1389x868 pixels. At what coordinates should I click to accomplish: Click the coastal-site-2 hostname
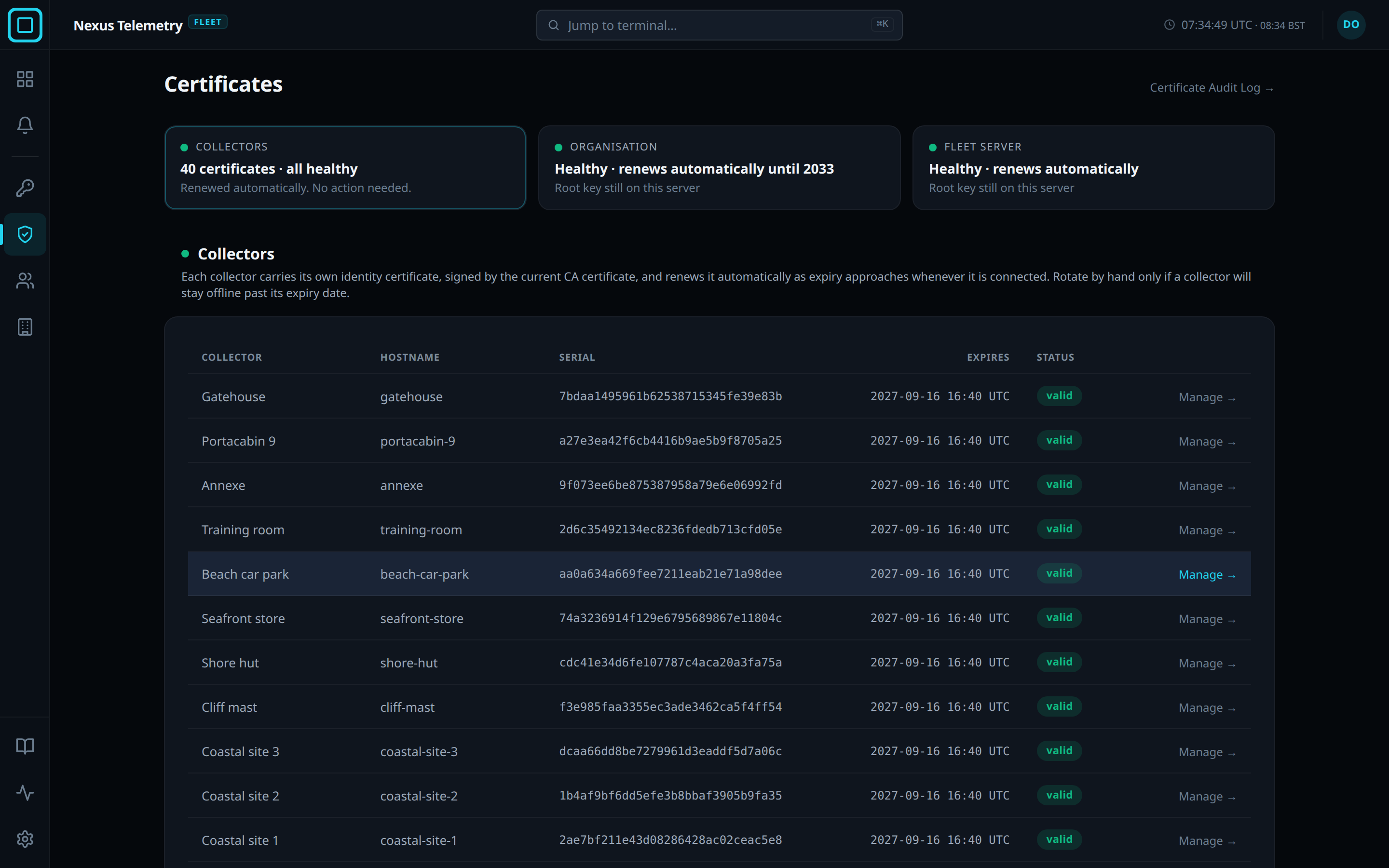coord(419,796)
